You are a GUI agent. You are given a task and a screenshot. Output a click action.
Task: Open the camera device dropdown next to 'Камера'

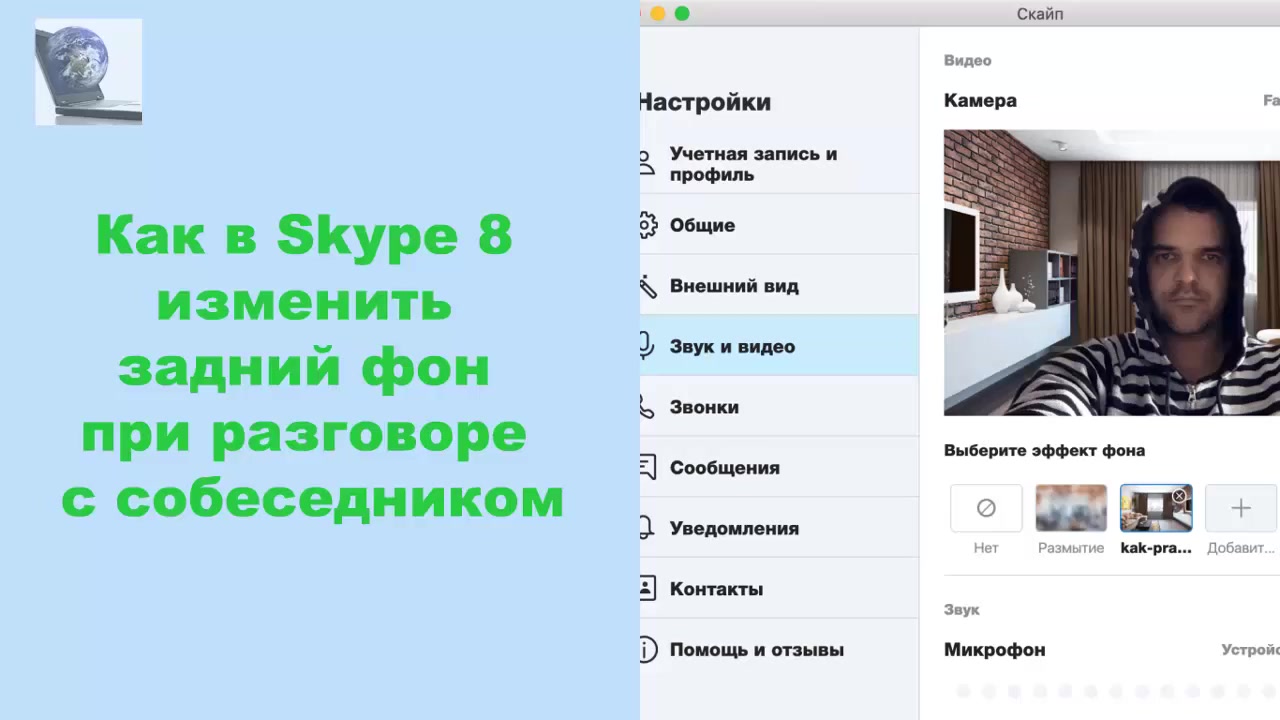point(1271,101)
